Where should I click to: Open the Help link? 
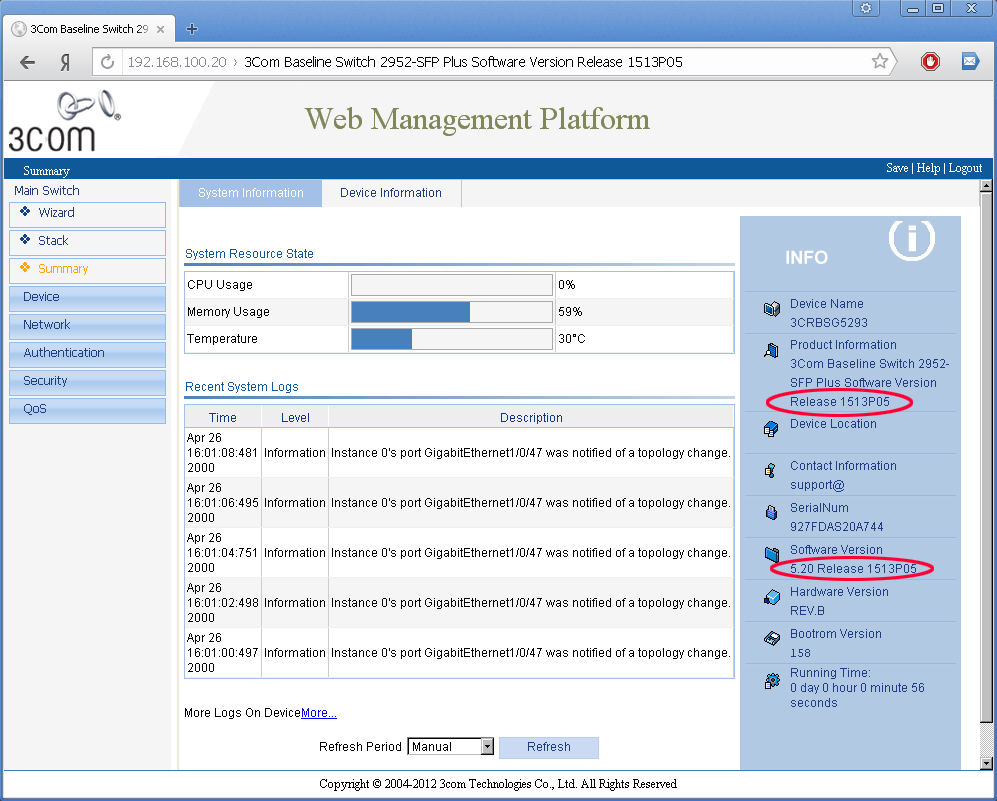click(928, 168)
